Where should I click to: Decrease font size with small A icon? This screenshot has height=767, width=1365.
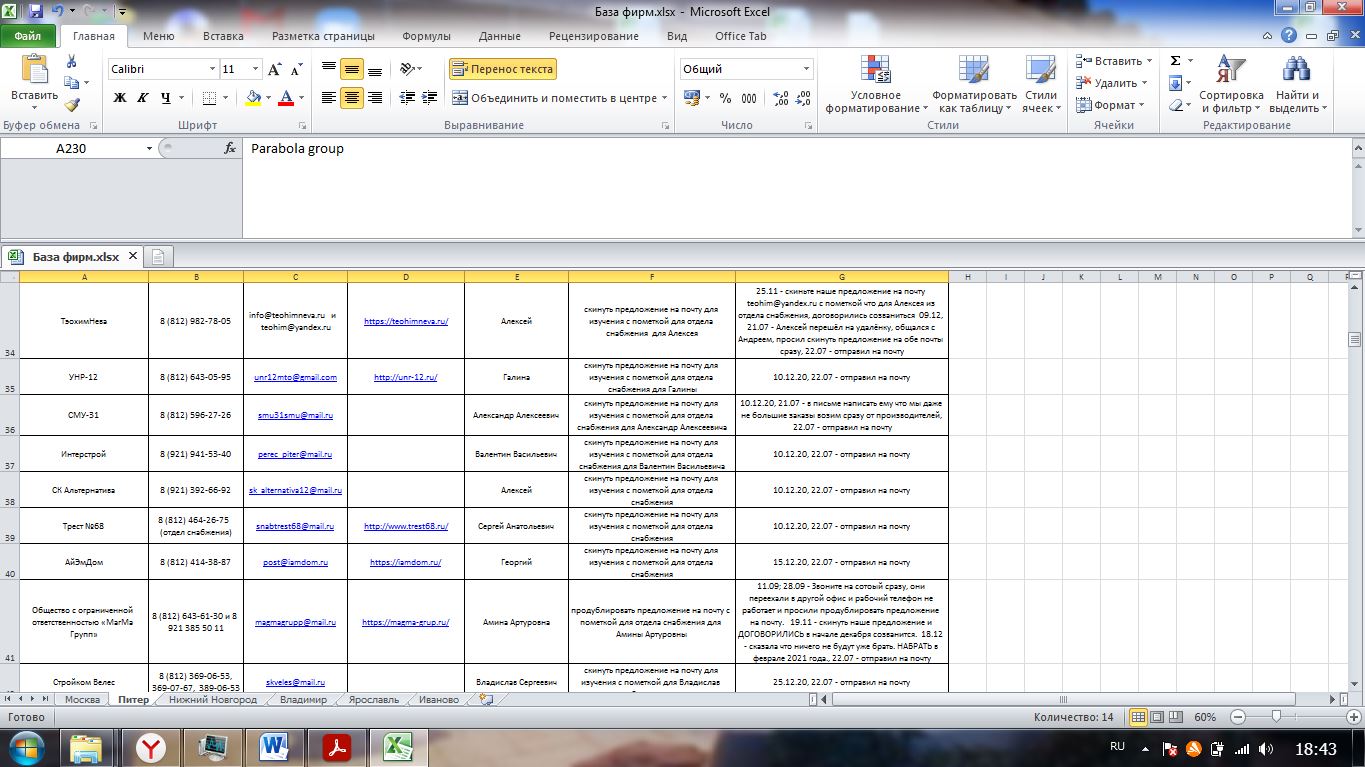tap(296, 69)
